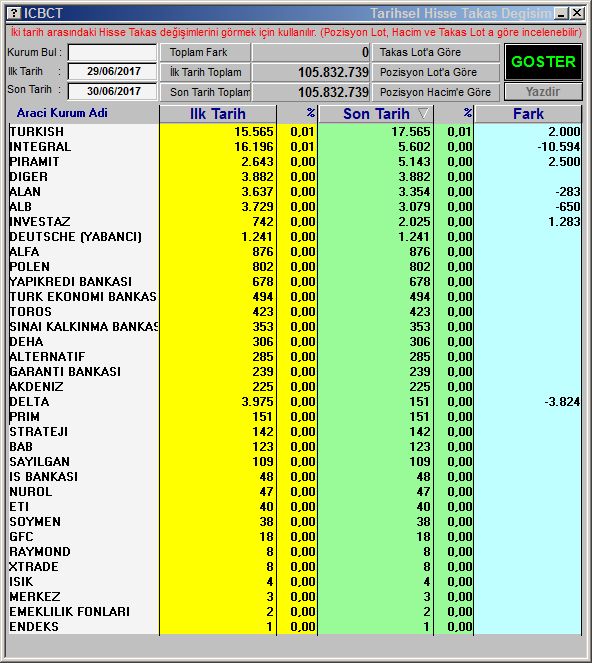Sort by Fark column header
The height and width of the screenshot is (663, 592).
point(528,114)
